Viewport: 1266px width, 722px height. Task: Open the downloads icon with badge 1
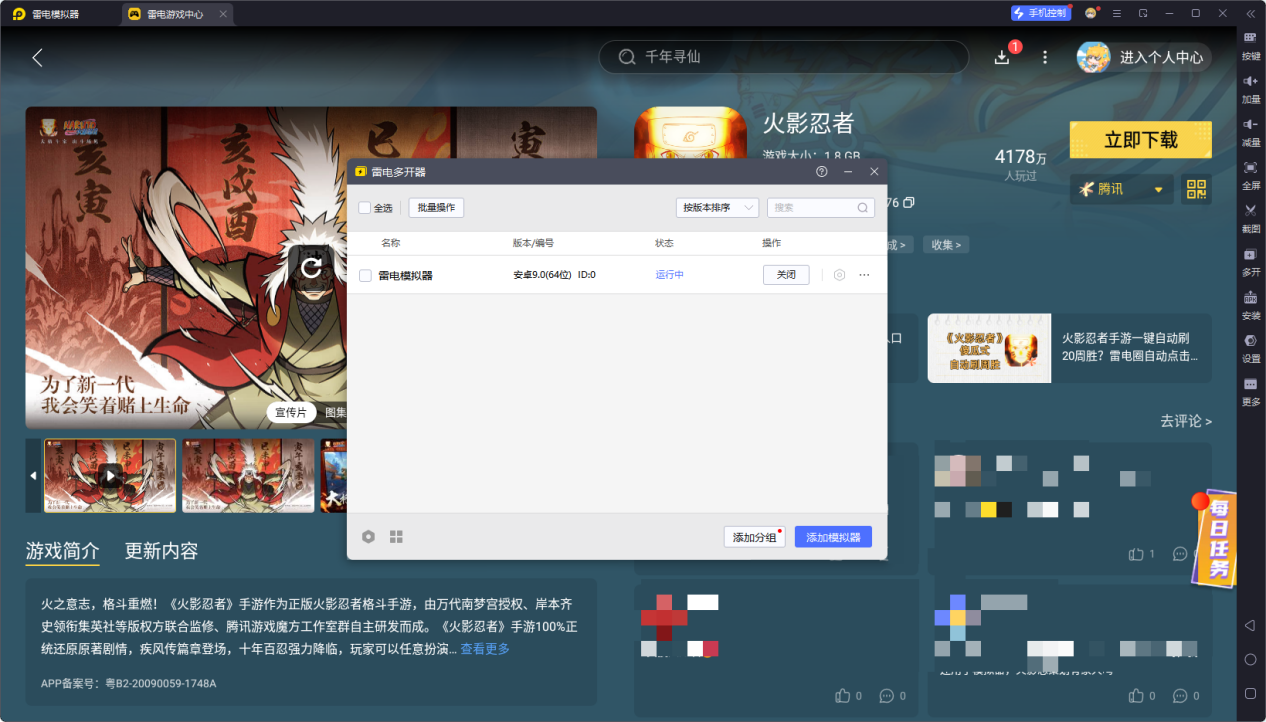(x=1004, y=56)
